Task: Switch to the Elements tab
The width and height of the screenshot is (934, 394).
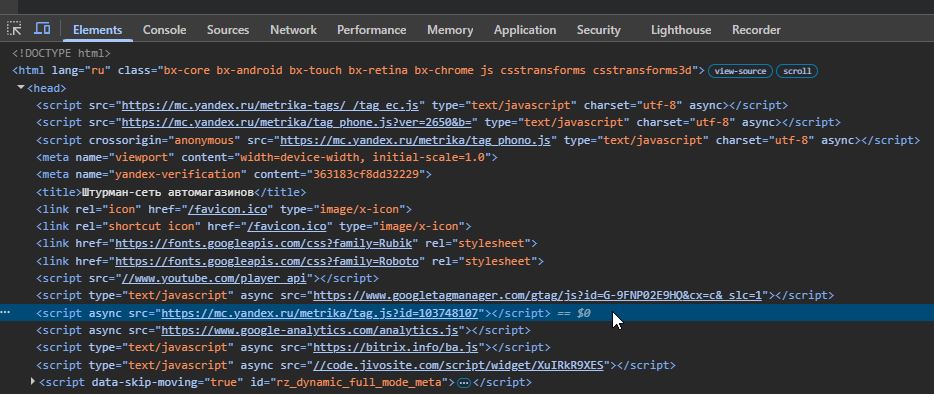Action: tap(98, 30)
